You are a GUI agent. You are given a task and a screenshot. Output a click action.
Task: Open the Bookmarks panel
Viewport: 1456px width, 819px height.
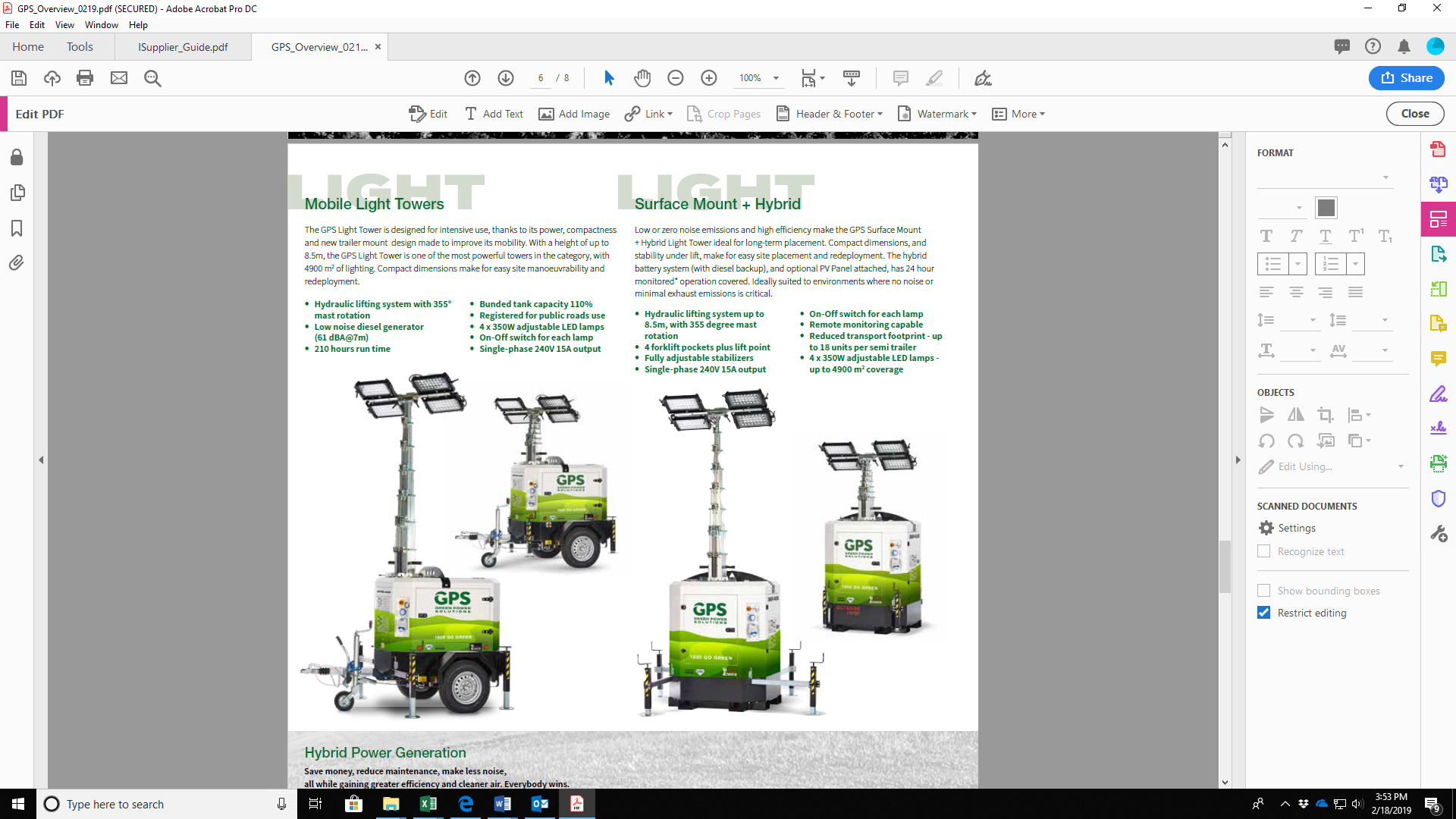(17, 228)
